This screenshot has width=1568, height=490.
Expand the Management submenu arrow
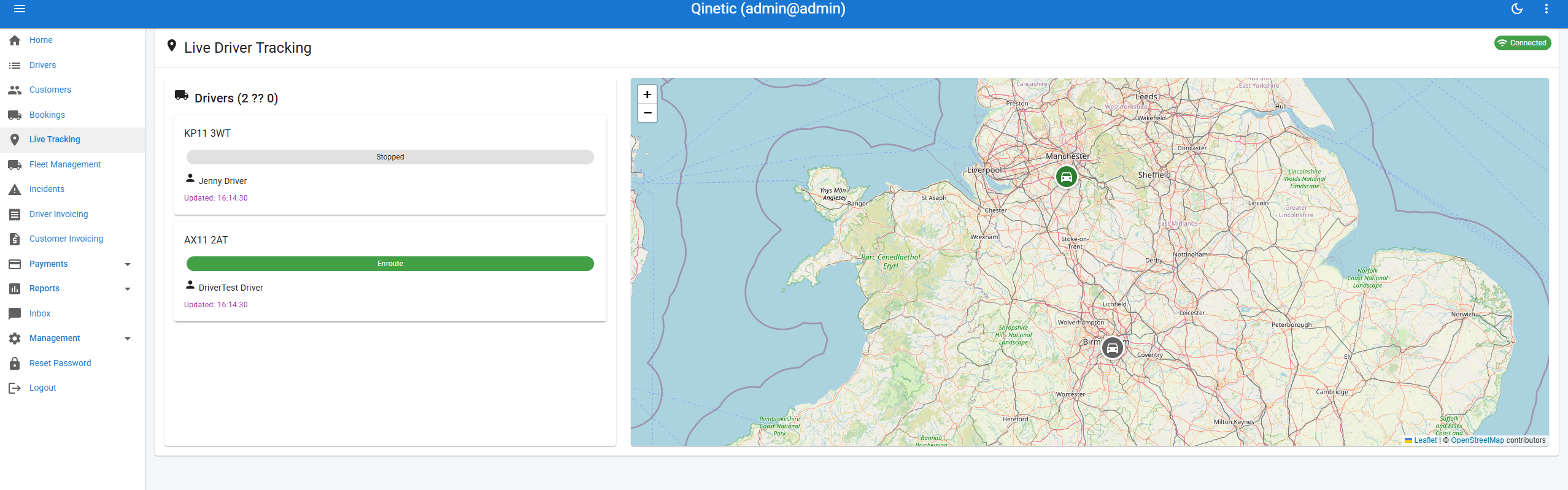click(128, 339)
